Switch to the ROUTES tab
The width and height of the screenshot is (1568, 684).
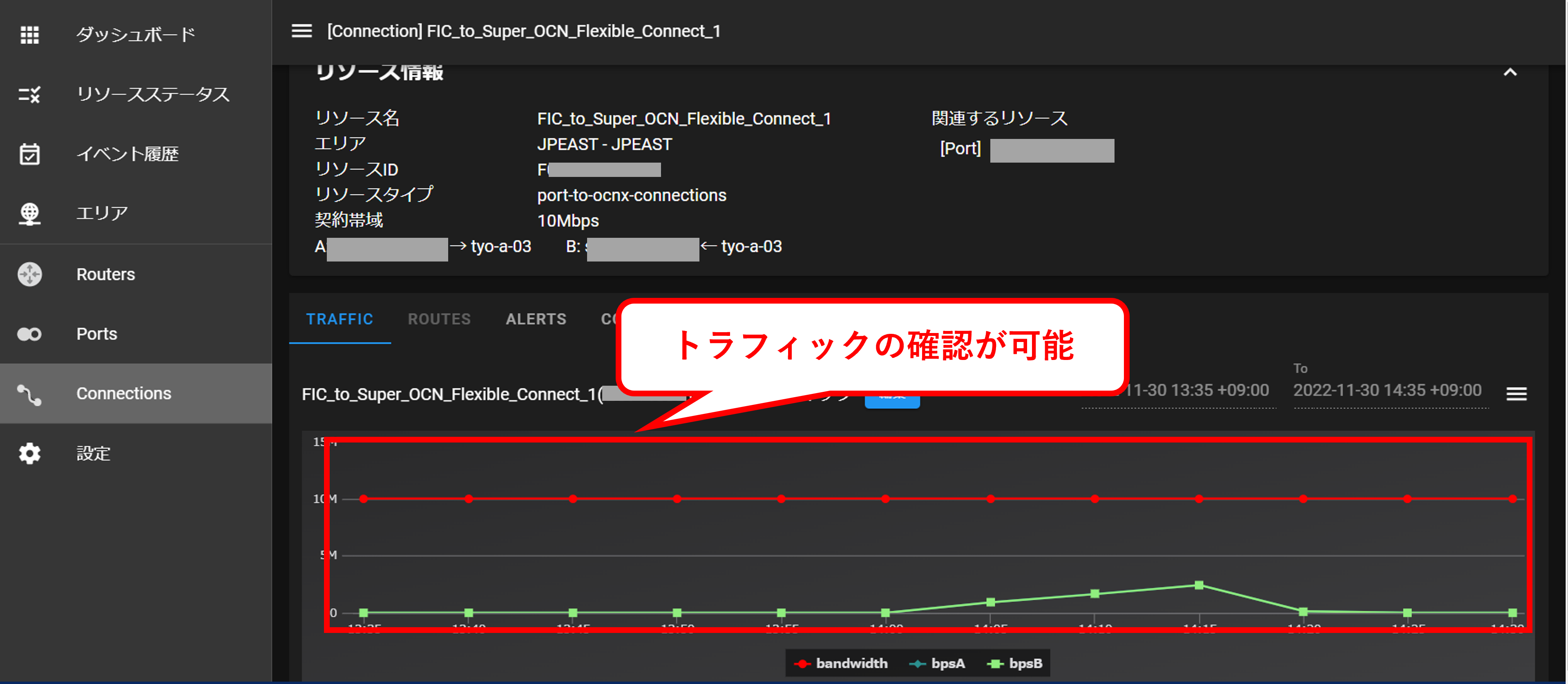pyautogui.click(x=439, y=319)
